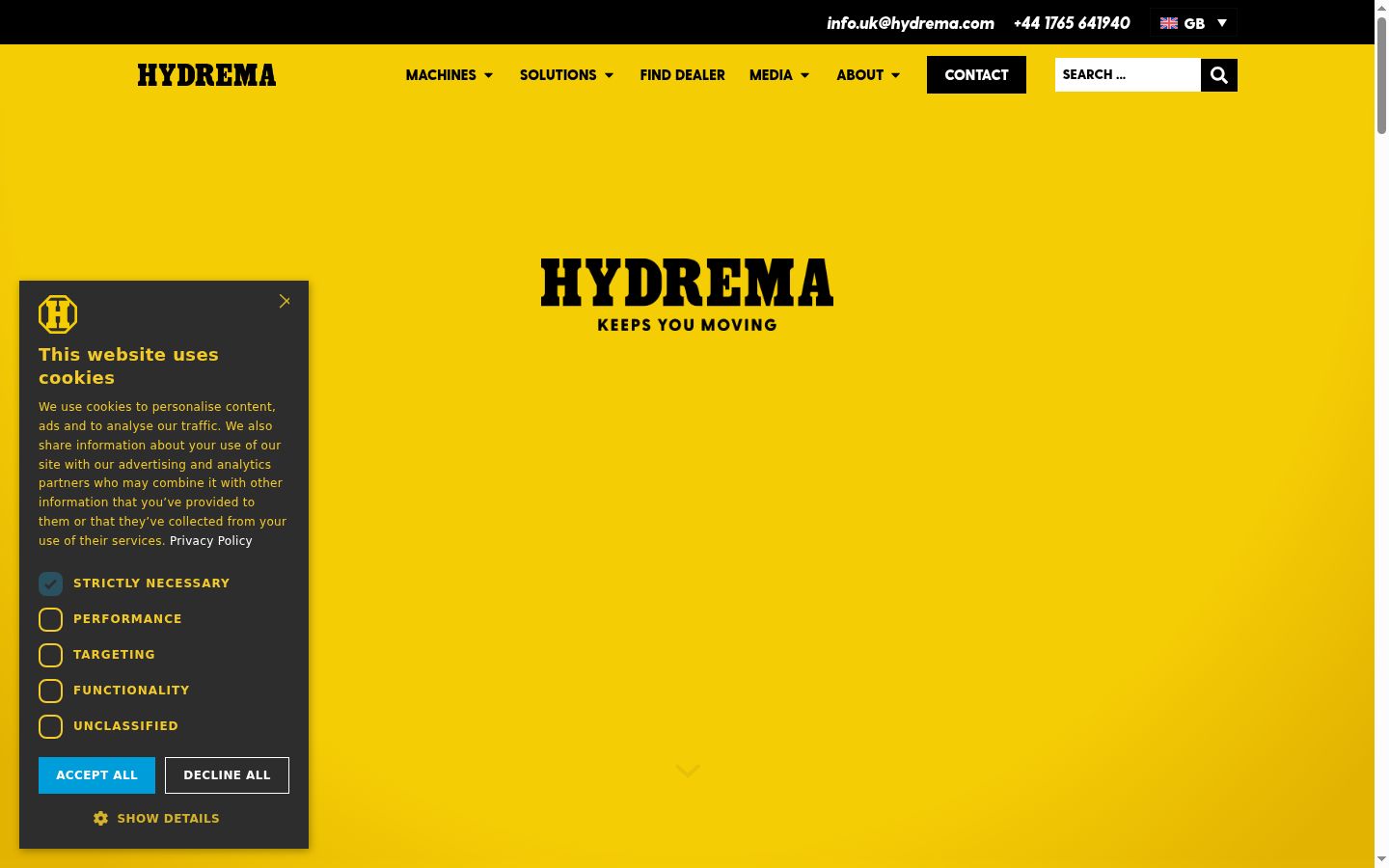Click the UK flag icon
1389x868 pixels.
(1169, 23)
